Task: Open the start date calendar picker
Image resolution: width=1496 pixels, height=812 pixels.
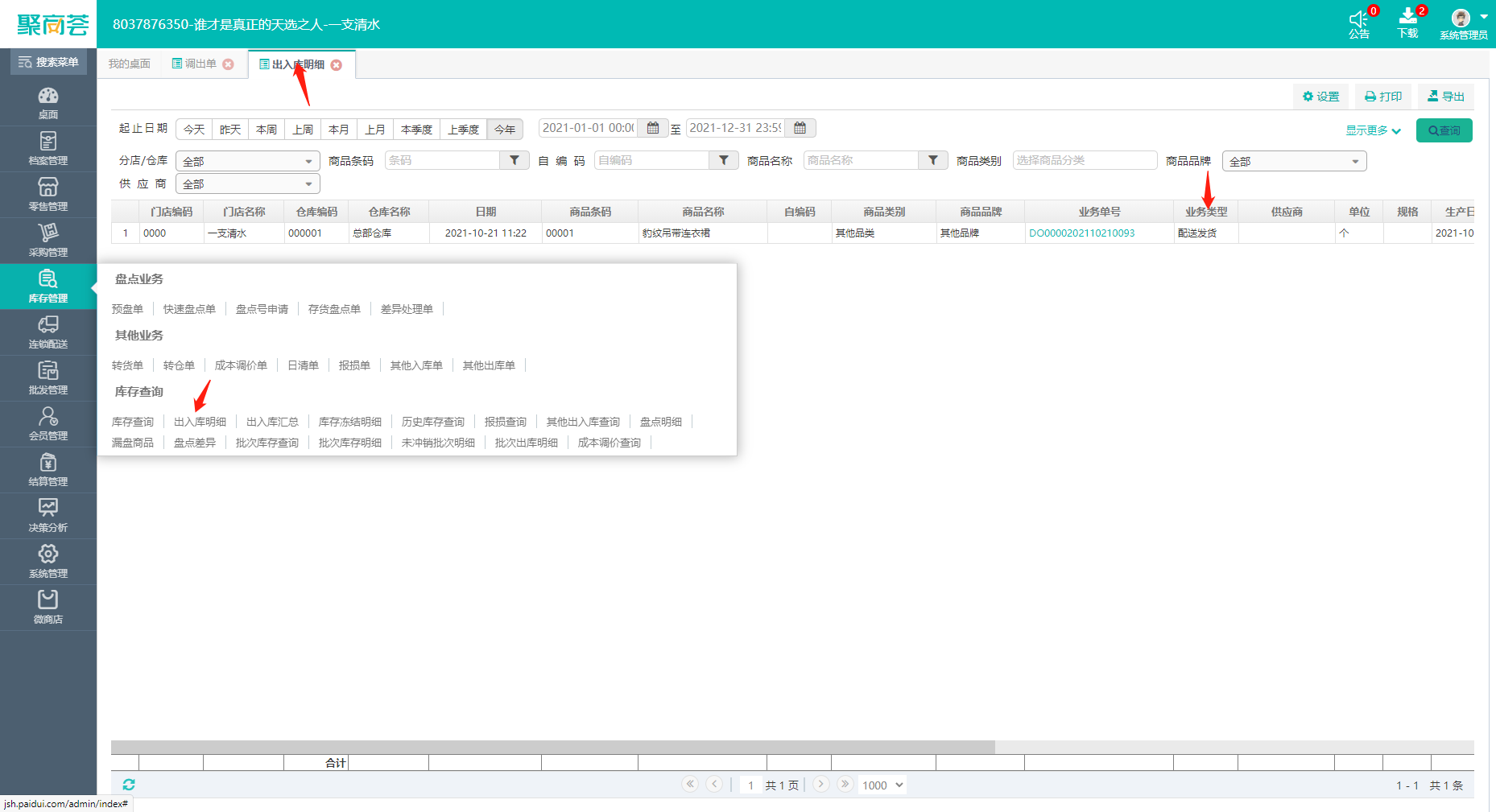Action: tap(653, 128)
